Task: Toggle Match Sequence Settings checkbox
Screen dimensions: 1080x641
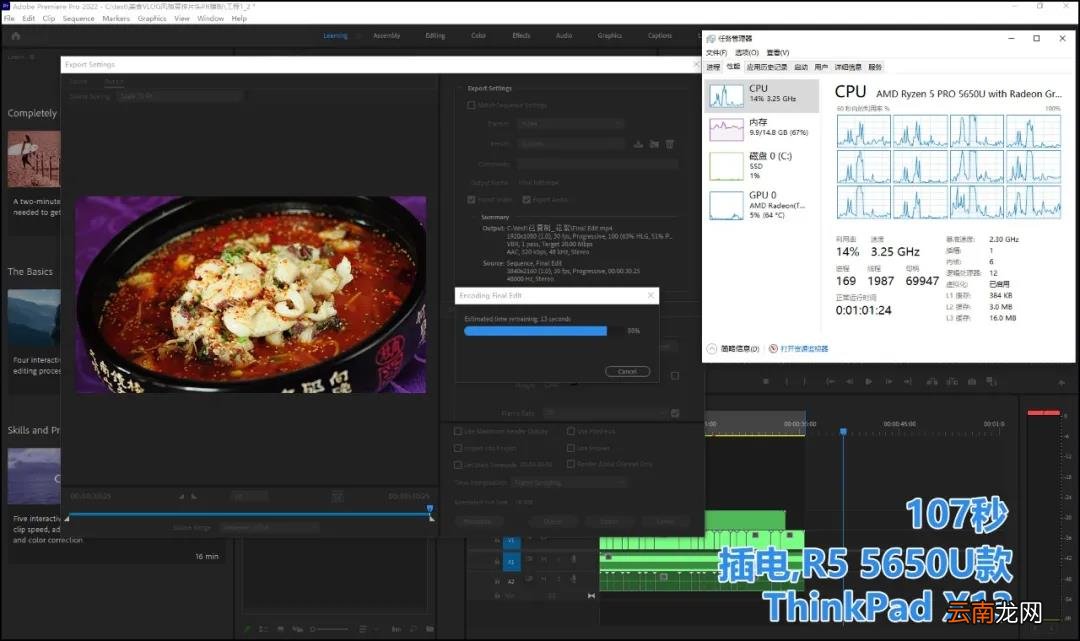Action: pos(471,105)
